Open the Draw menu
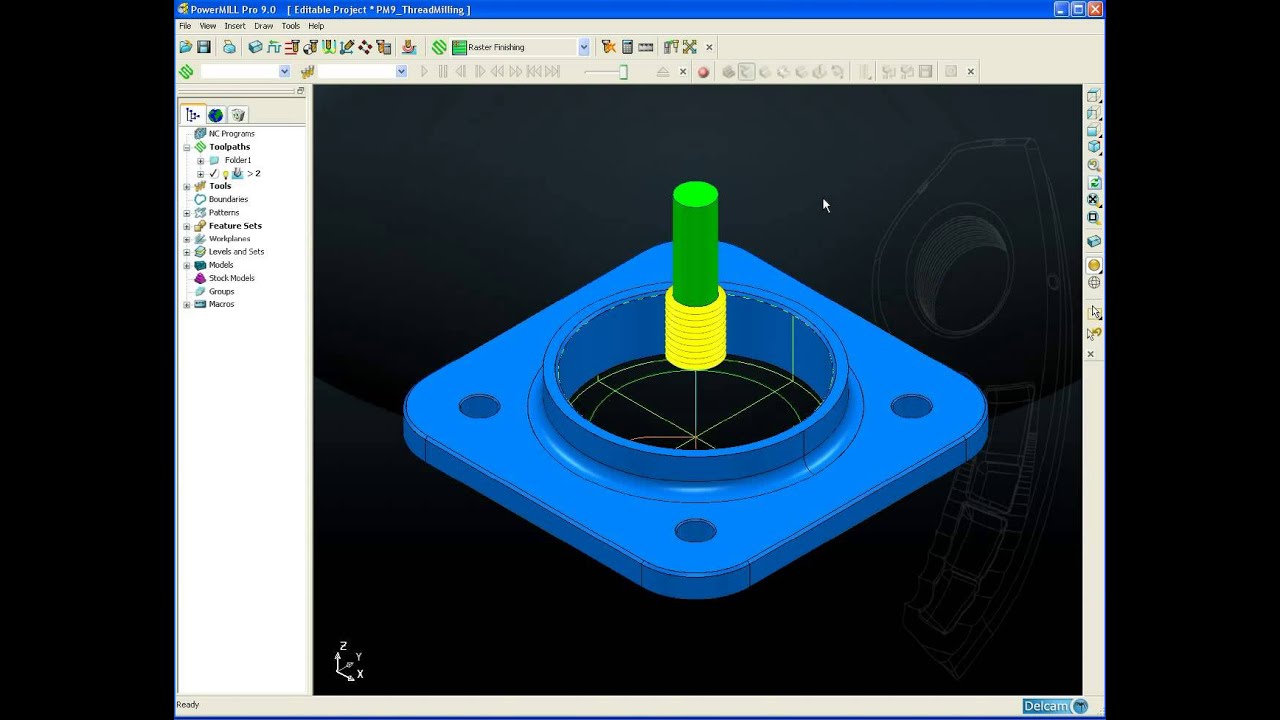 tap(263, 26)
